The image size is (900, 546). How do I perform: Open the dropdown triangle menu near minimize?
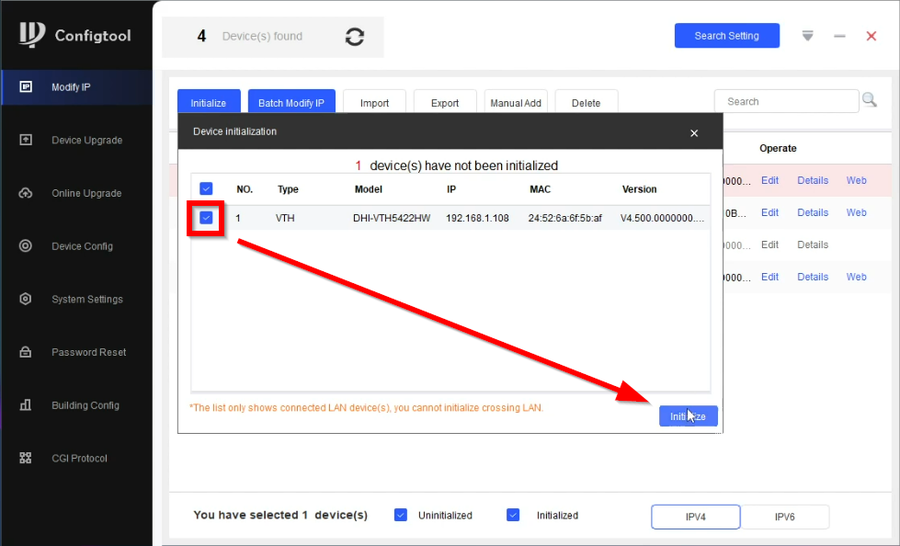808,36
